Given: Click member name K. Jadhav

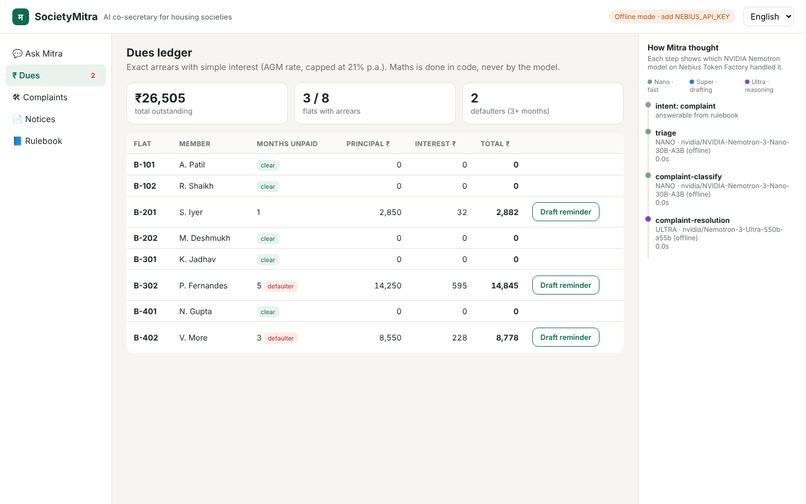Looking at the screenshot, I should coord(197,259).
